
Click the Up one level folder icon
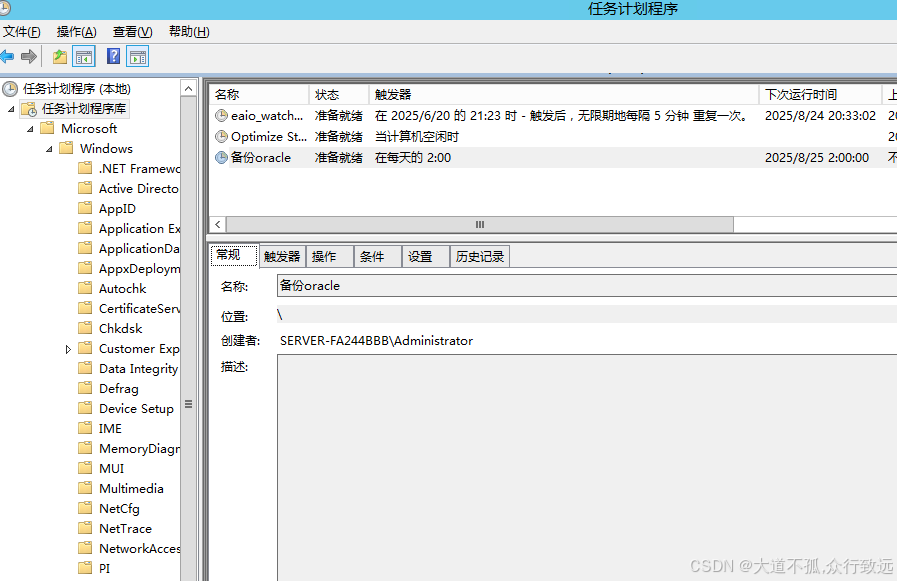point(59,57)
